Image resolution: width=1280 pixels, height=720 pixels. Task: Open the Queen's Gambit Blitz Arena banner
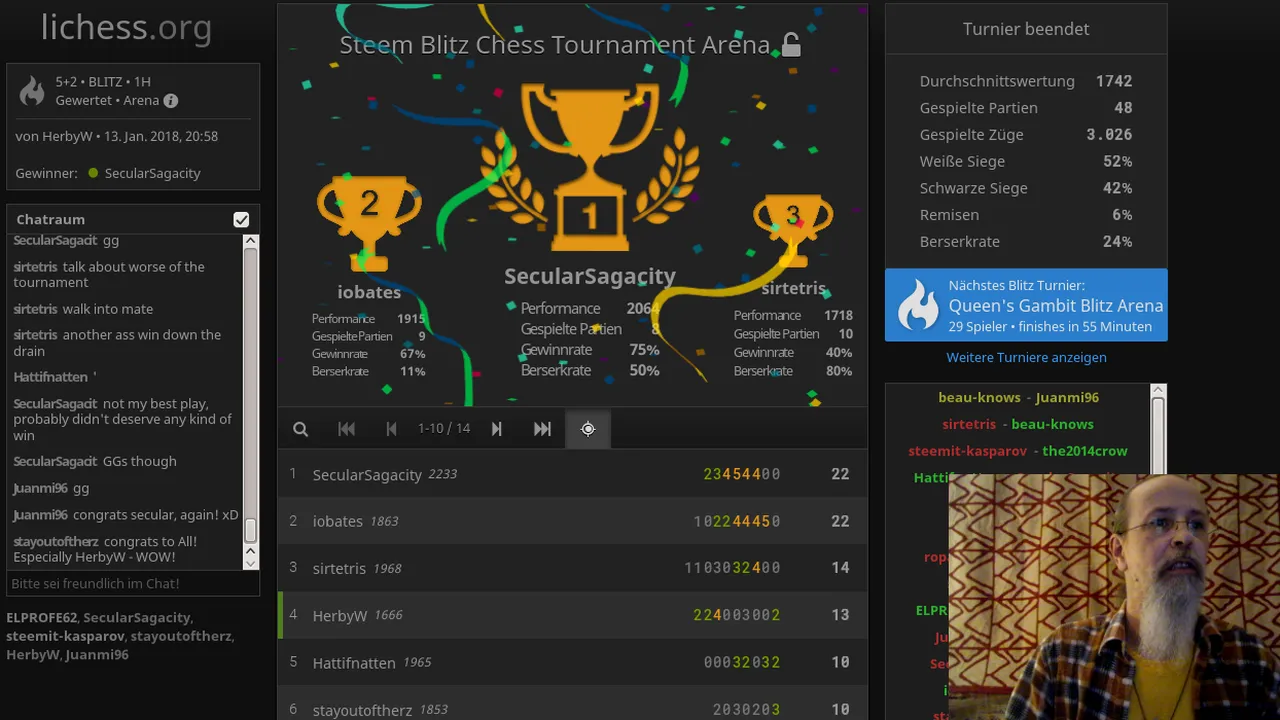pos(1026,305)
